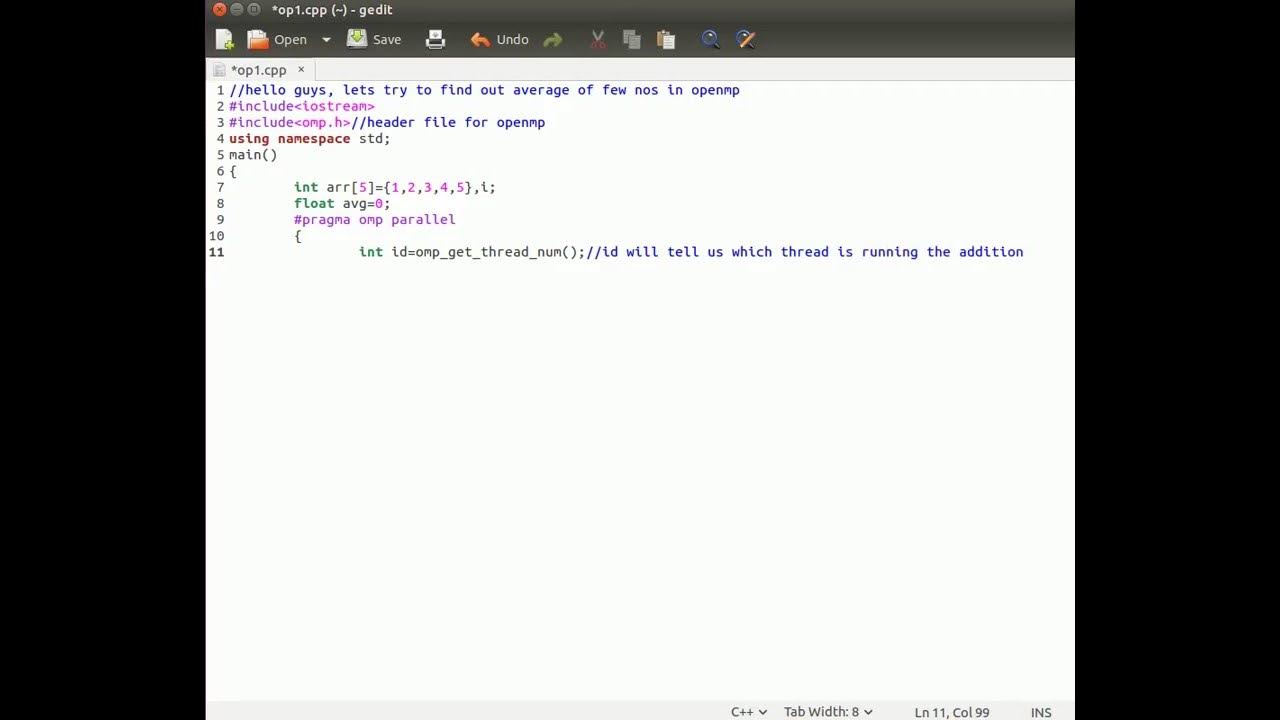
Task: Paste from clipboard using the Paste icon
Action: (x=666, y=40)
